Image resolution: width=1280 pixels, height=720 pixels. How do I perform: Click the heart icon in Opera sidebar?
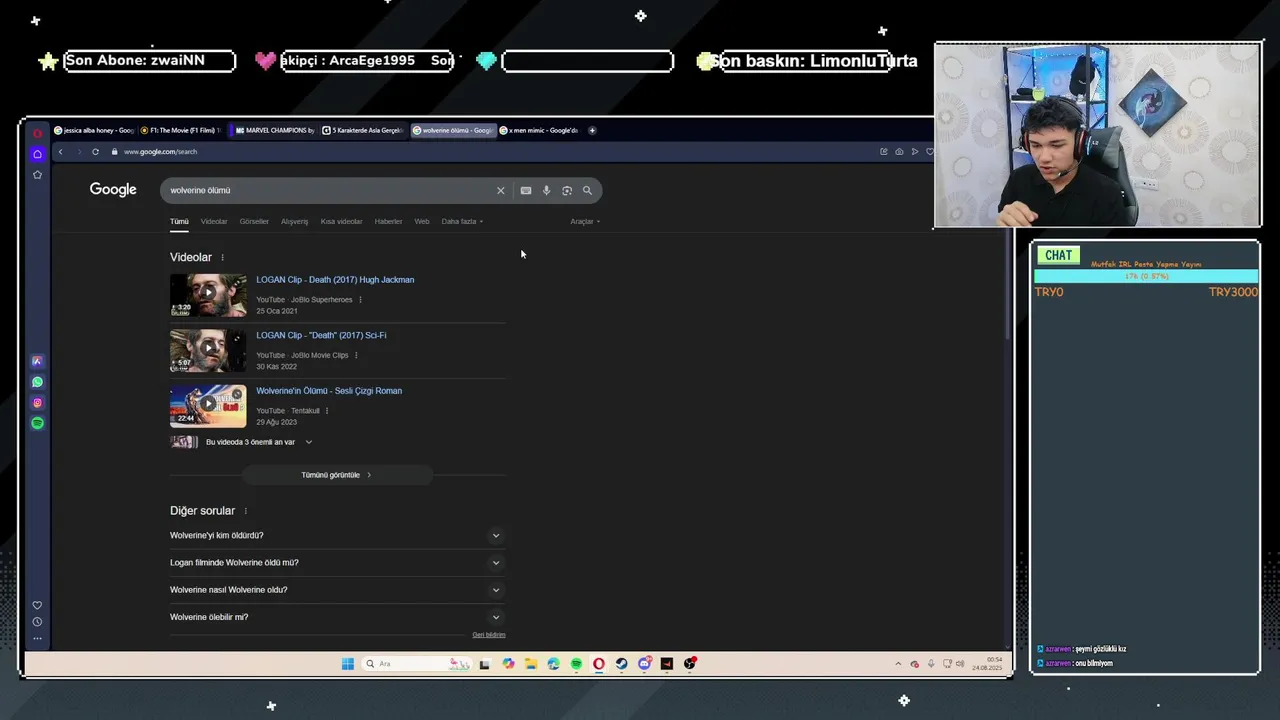(x=37, y=605)
